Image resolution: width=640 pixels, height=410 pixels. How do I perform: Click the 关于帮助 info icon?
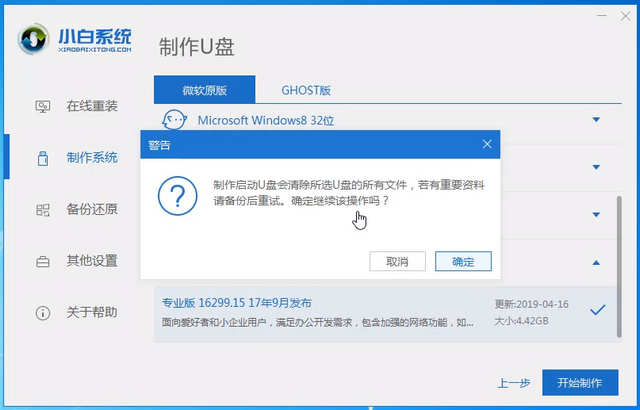(x=43, y=313)
